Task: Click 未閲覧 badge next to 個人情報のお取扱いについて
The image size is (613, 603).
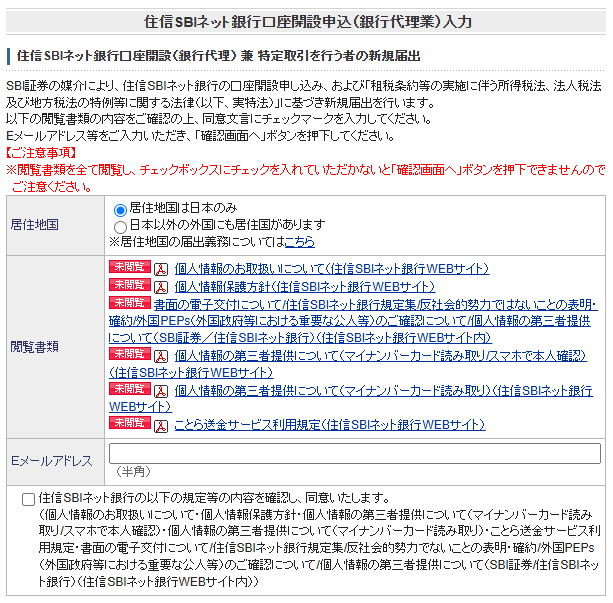Action: pyautogui.click(x=130, y=267)
